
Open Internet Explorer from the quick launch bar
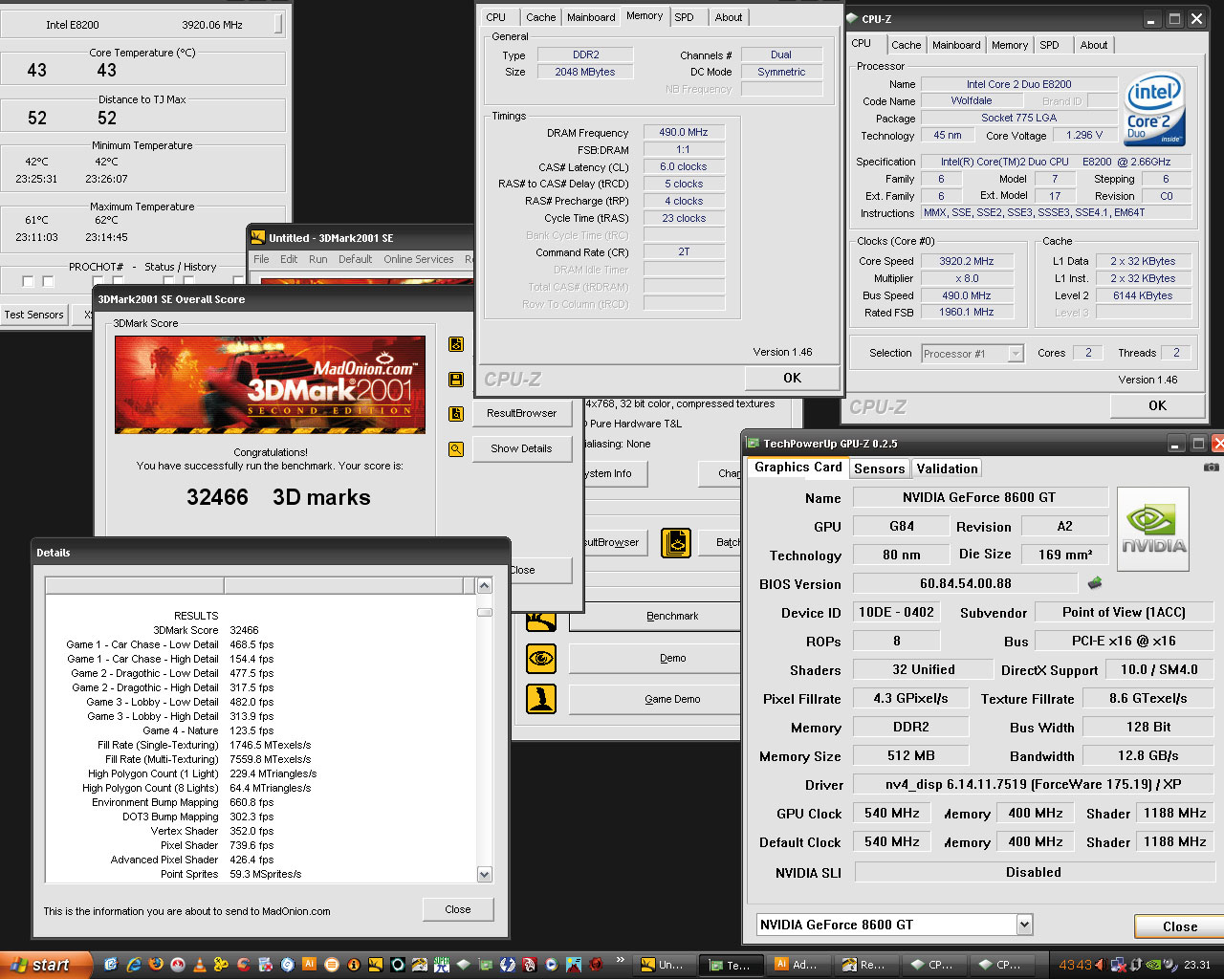[x=133, y=965]
